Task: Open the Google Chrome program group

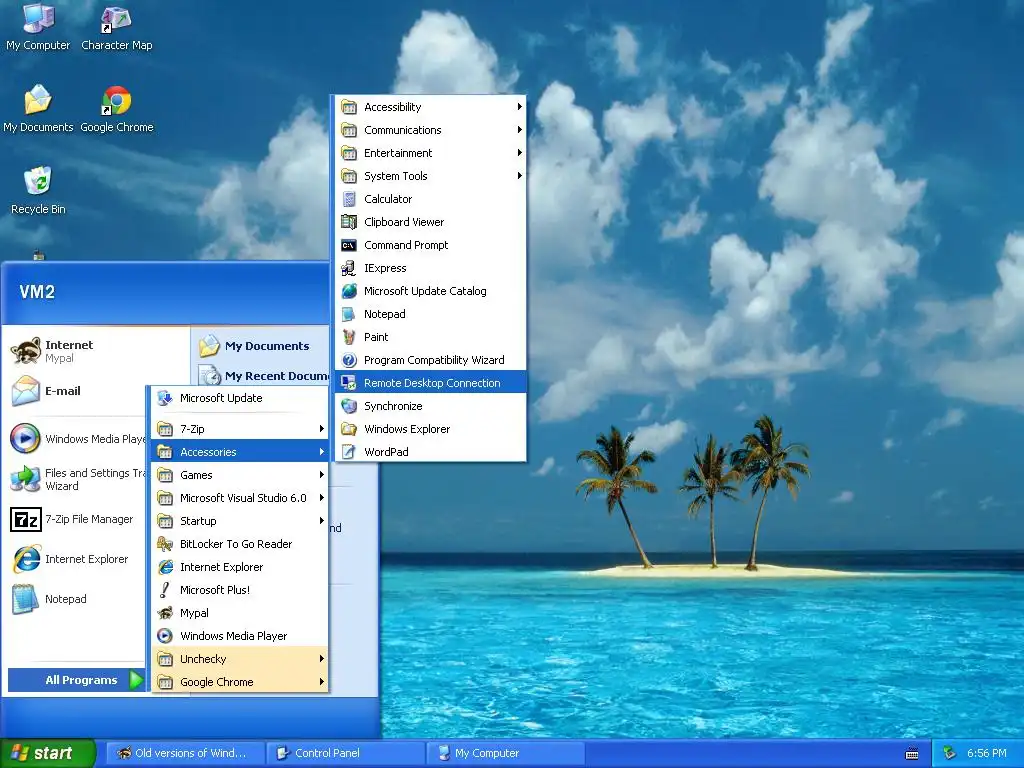Action: 240,682
